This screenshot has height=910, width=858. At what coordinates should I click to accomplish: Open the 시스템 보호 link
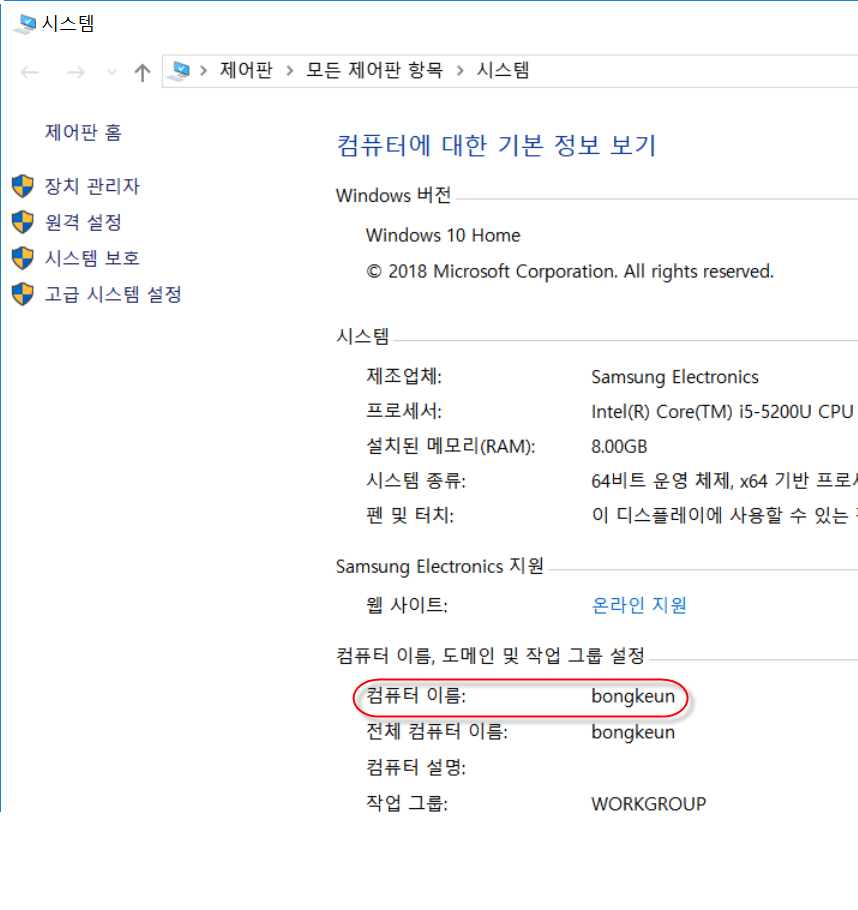coord(92,258)
